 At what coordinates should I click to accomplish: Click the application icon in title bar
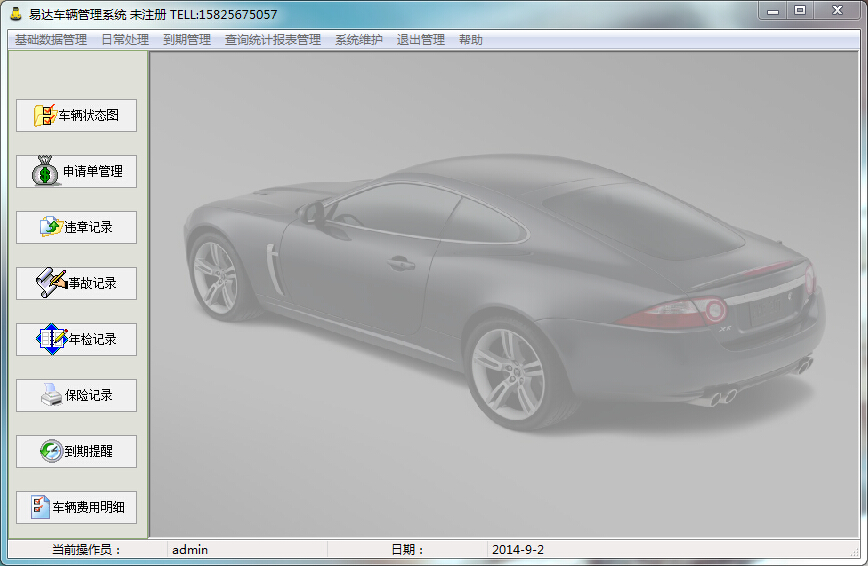pos(16,13)
